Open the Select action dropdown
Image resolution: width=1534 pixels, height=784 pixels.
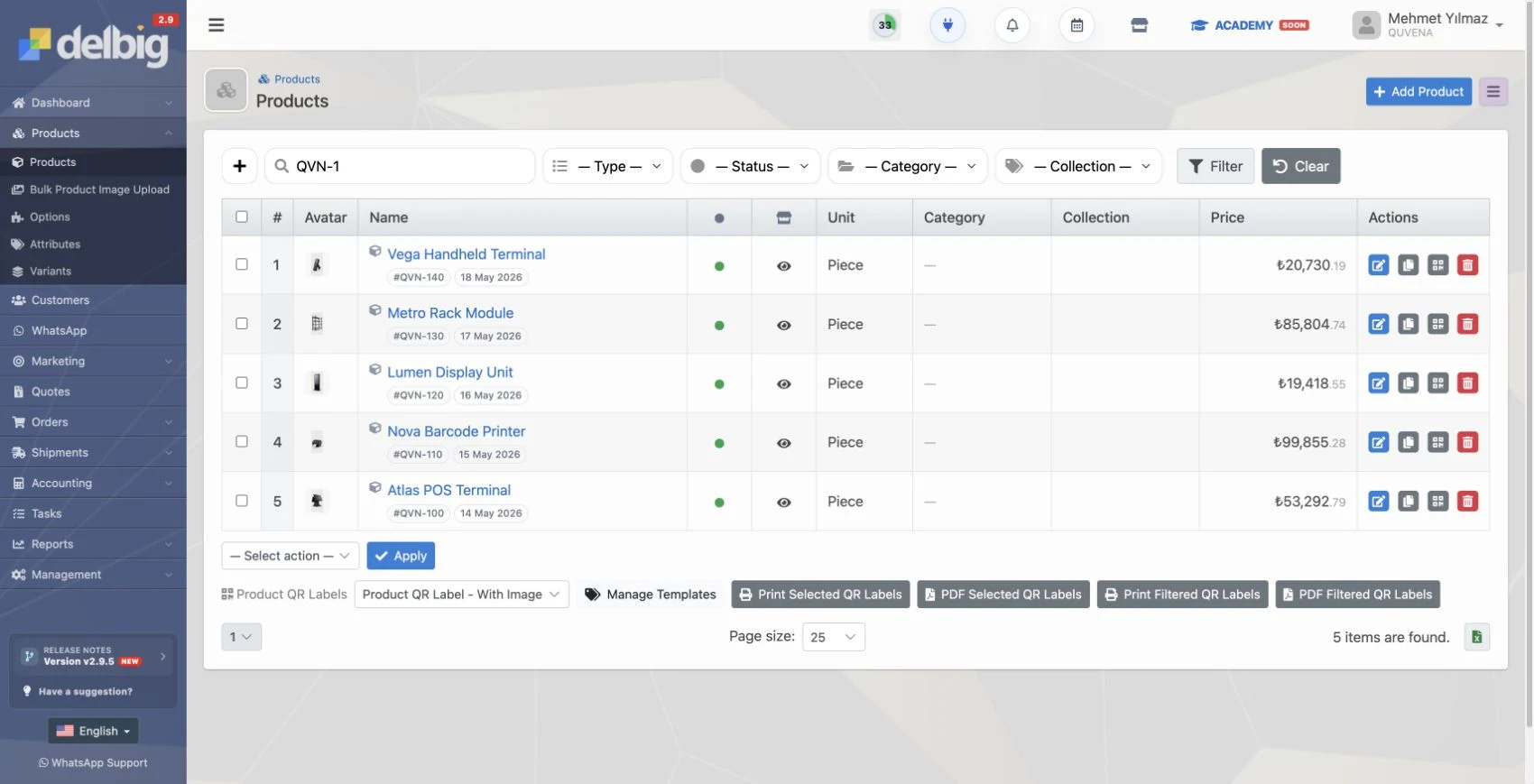pyautogui.click(x=291, y=556)
